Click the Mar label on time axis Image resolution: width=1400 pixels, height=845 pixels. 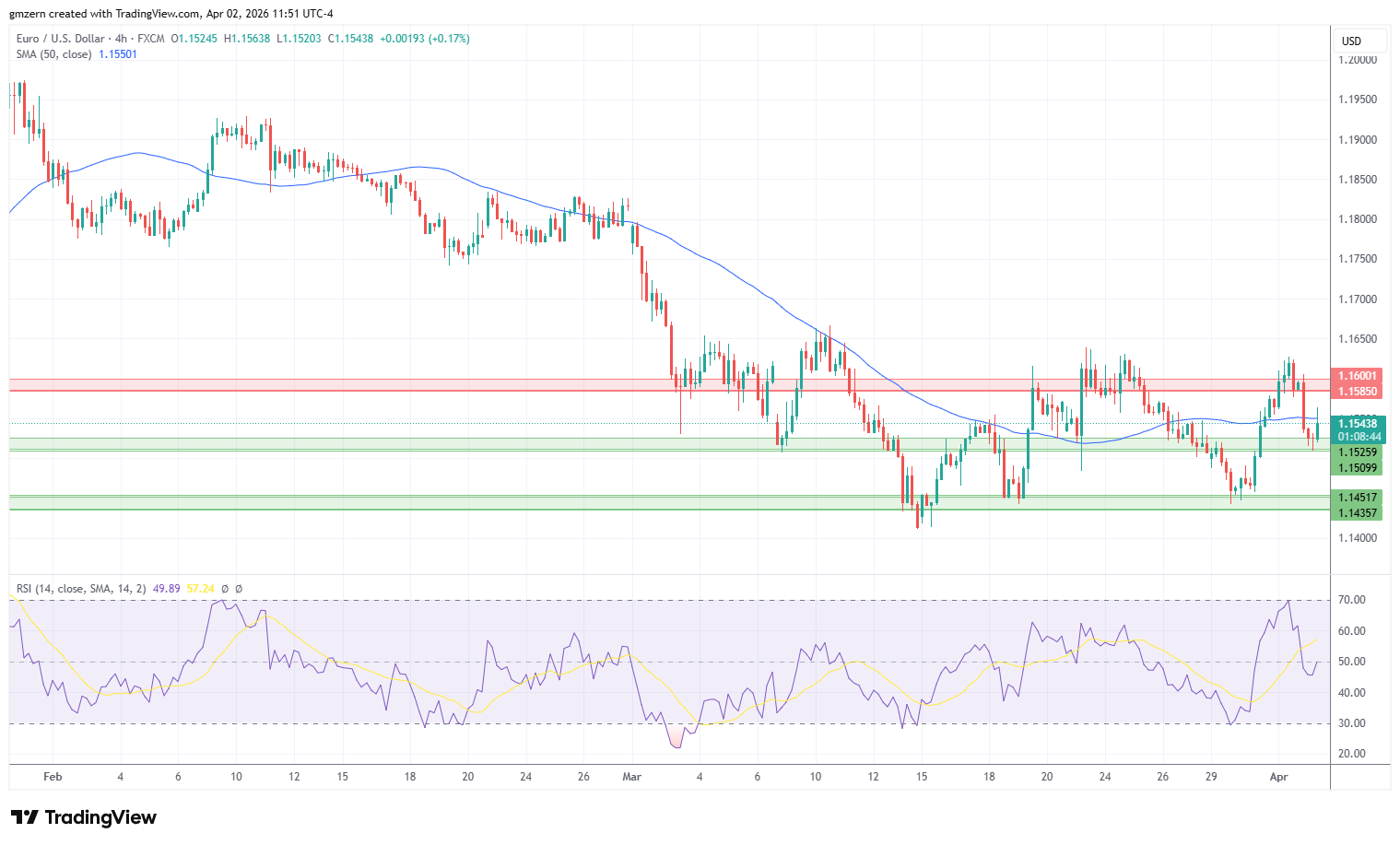631,777
